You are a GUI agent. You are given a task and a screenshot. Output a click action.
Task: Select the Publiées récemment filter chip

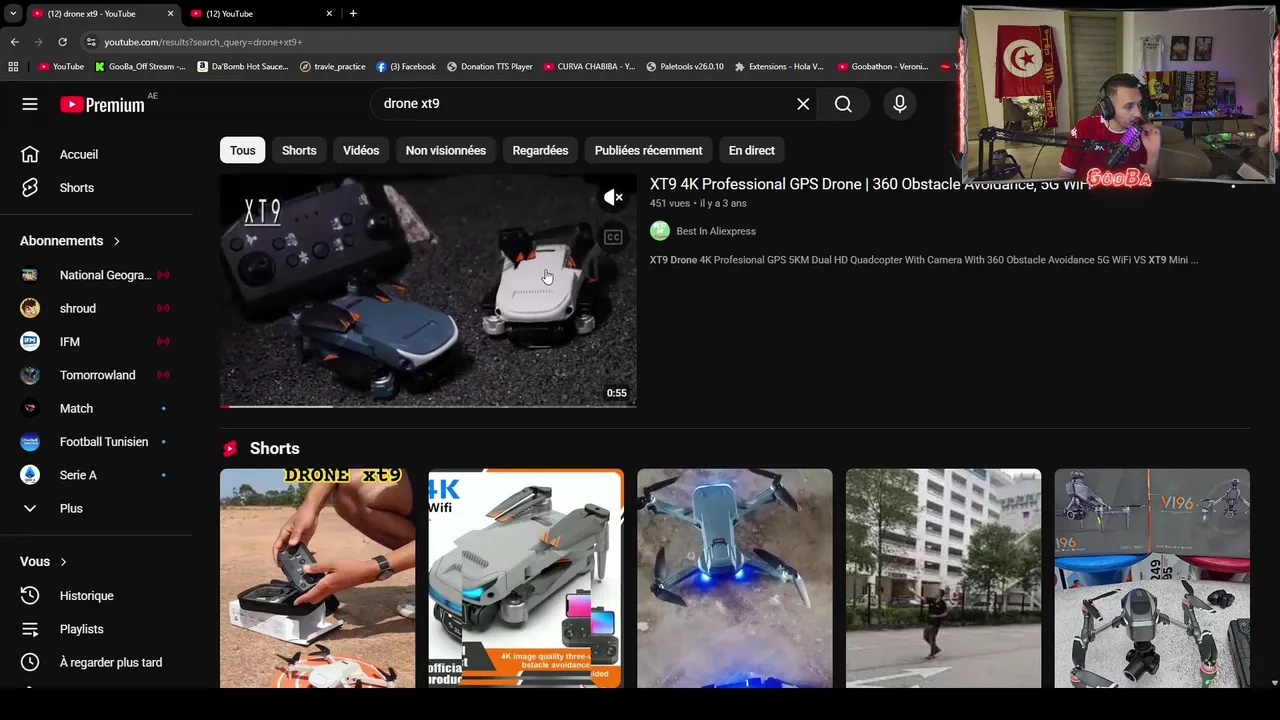(648, 150)
